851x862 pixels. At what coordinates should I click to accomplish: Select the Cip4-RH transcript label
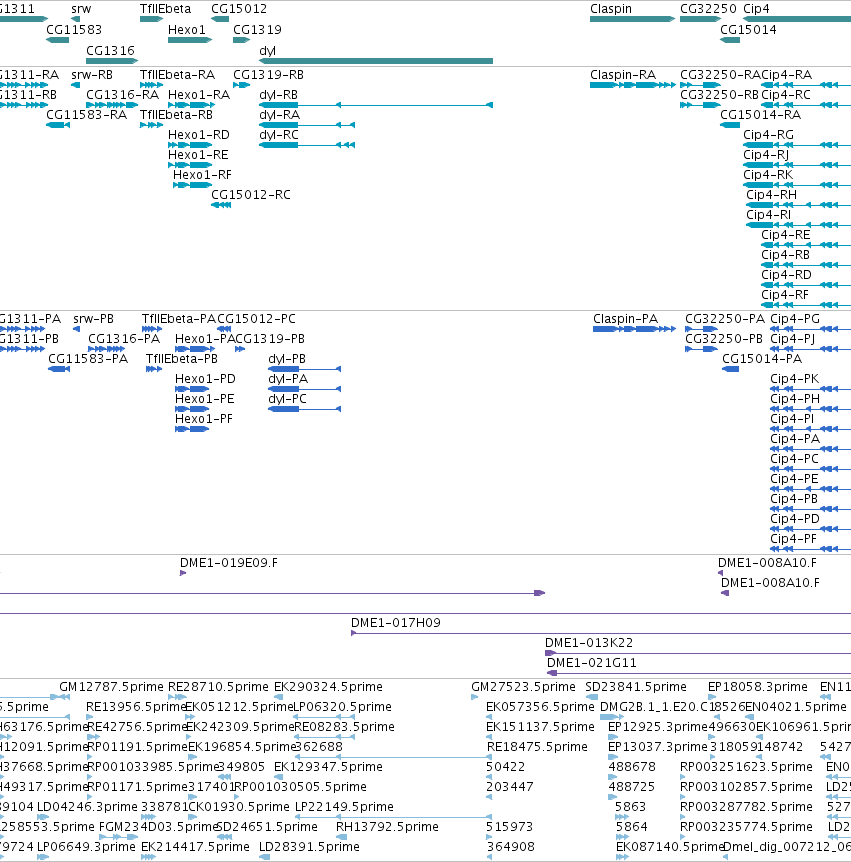[x=771, y=195]
